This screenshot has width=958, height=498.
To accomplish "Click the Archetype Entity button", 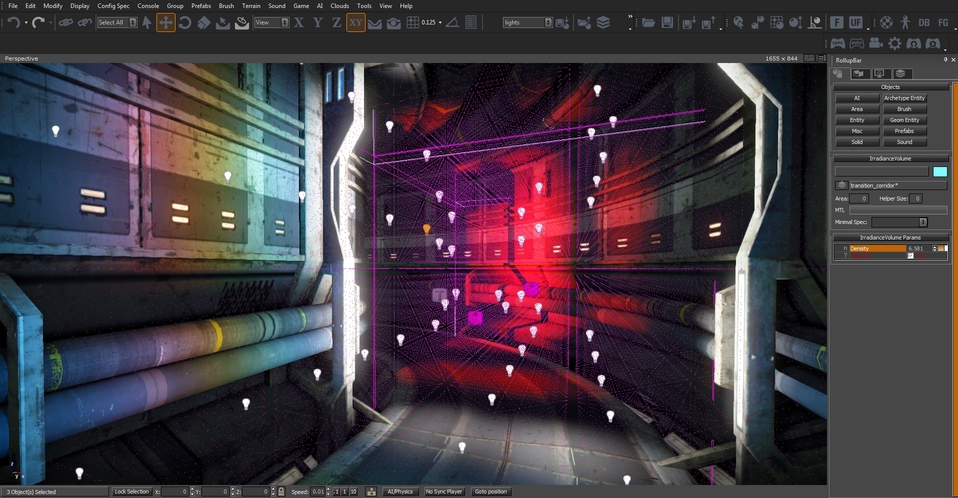I will click(x=904, y=98).
